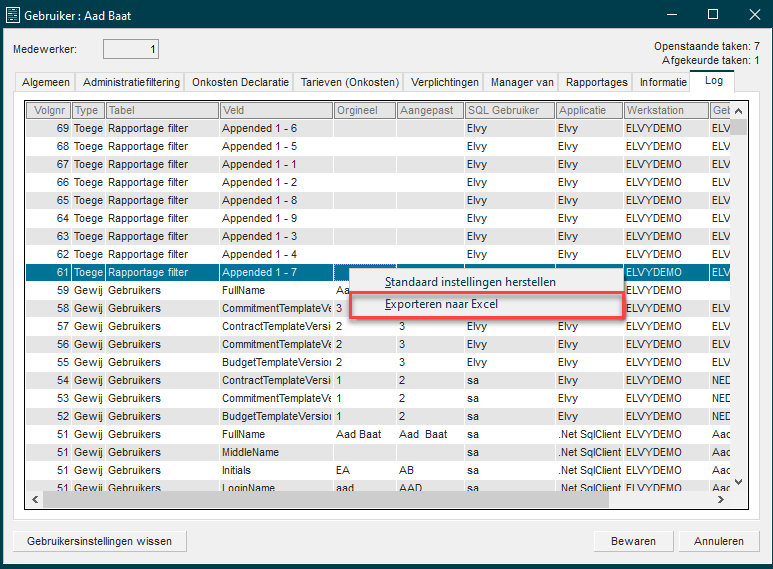Select the cell 'Appended 1 - 3'
This screenshot has height=569, width=773.
tap(276, 236)
